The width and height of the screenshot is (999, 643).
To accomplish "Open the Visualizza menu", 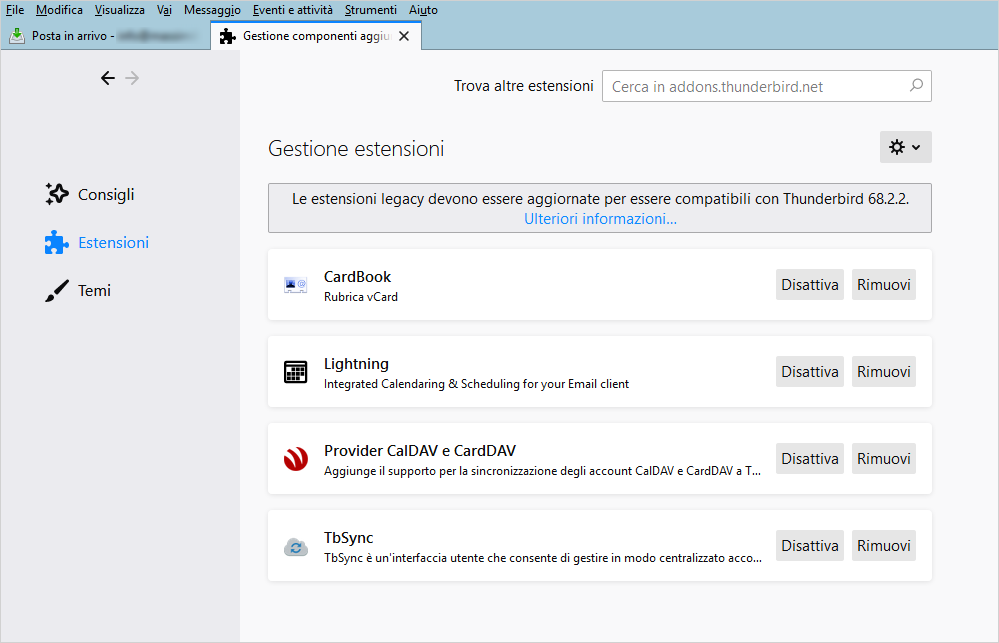I will [120, 10].
